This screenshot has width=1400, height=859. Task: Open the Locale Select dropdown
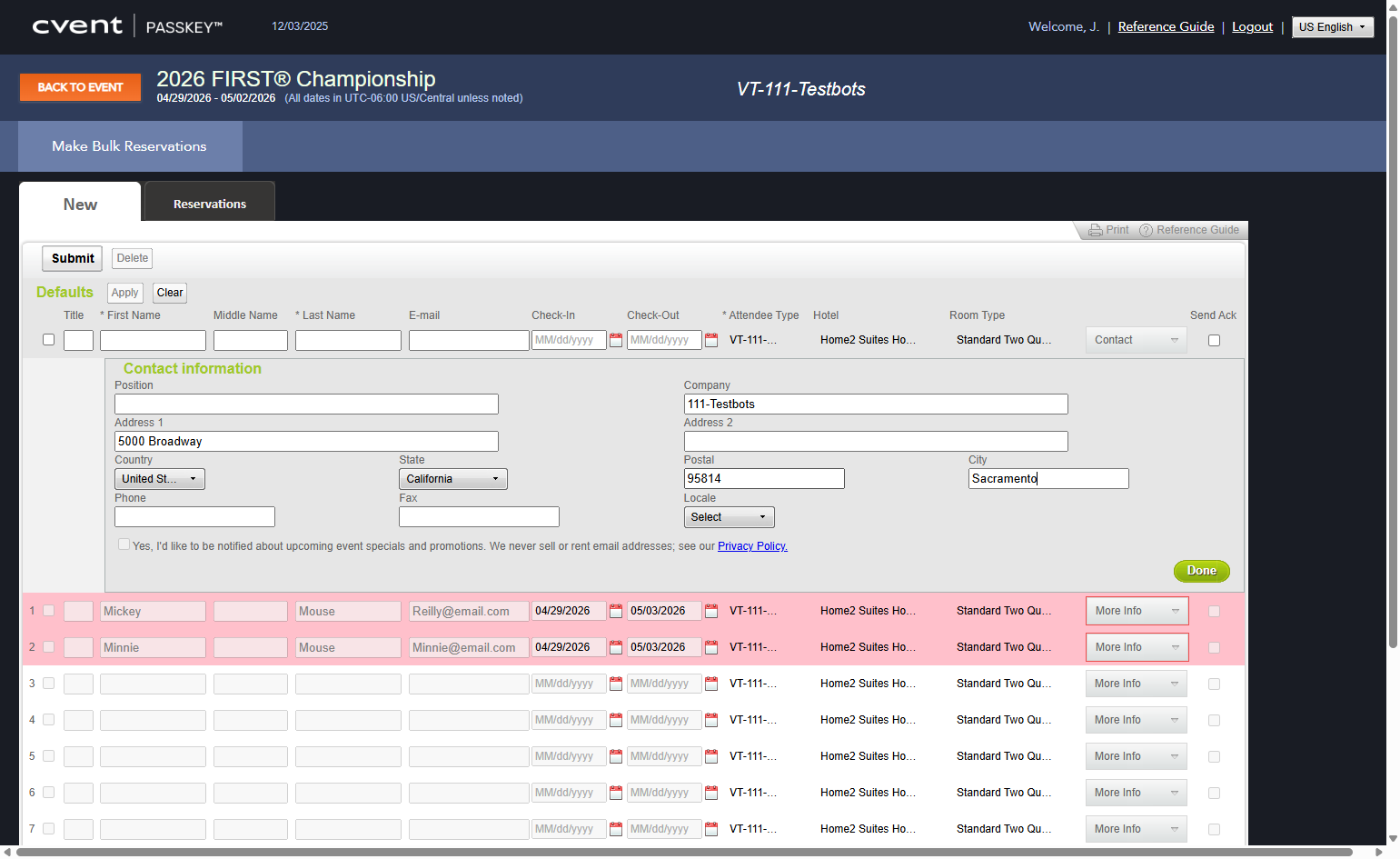pyautogui.click(x=729, y=517)
